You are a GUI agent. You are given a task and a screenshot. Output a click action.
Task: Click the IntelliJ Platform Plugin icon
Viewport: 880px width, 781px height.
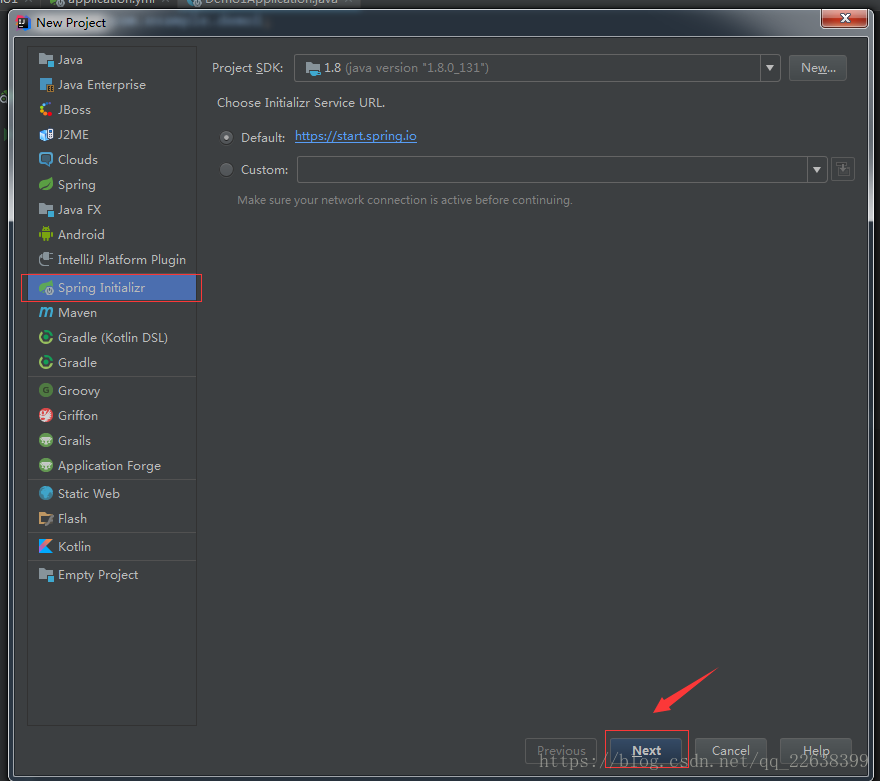(x=46, y=259)
